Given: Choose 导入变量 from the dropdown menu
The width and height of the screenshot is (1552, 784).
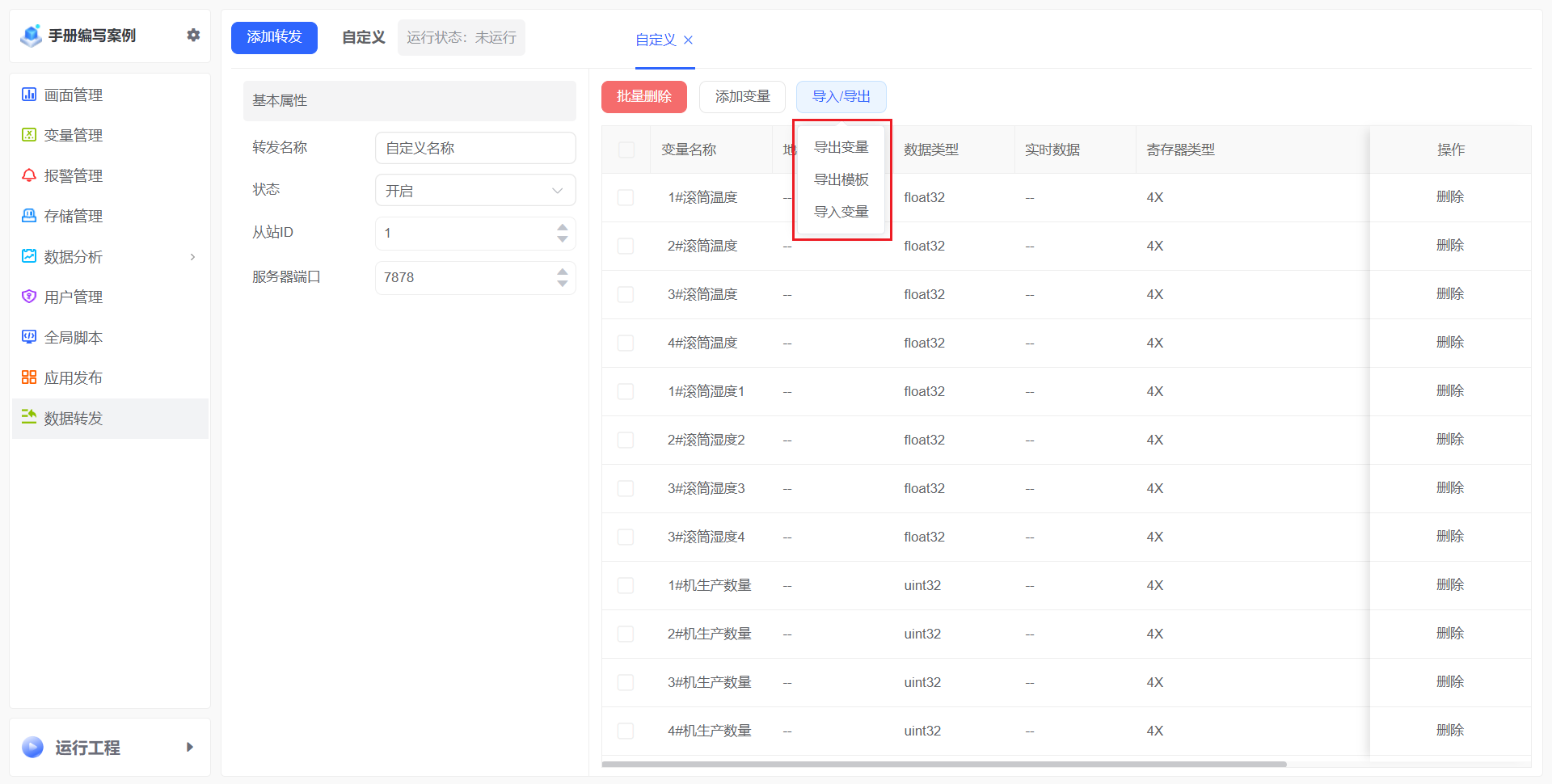Looking at the screenshot, I should 841,212.
